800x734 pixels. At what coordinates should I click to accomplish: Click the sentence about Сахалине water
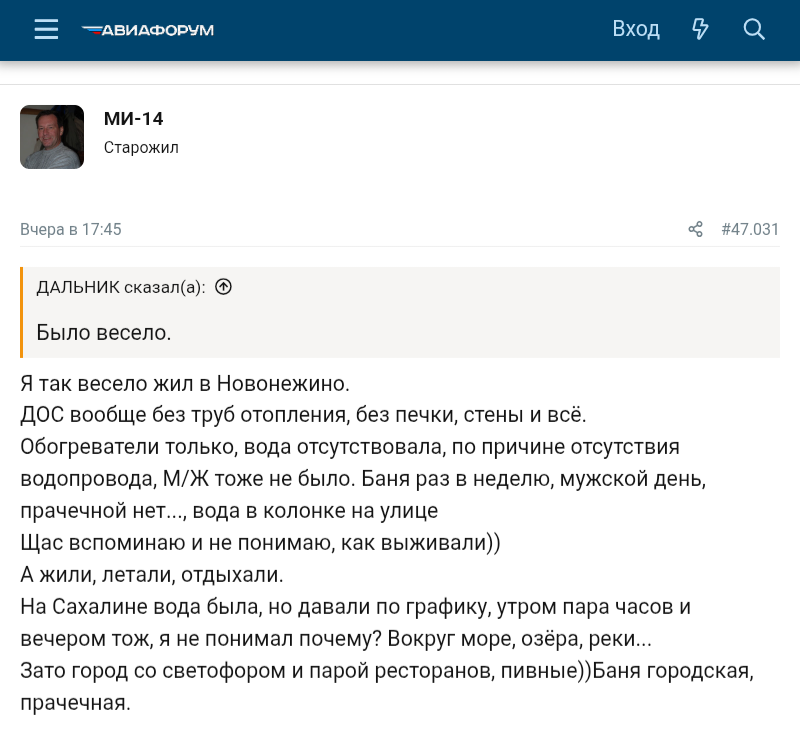point(356,622)
